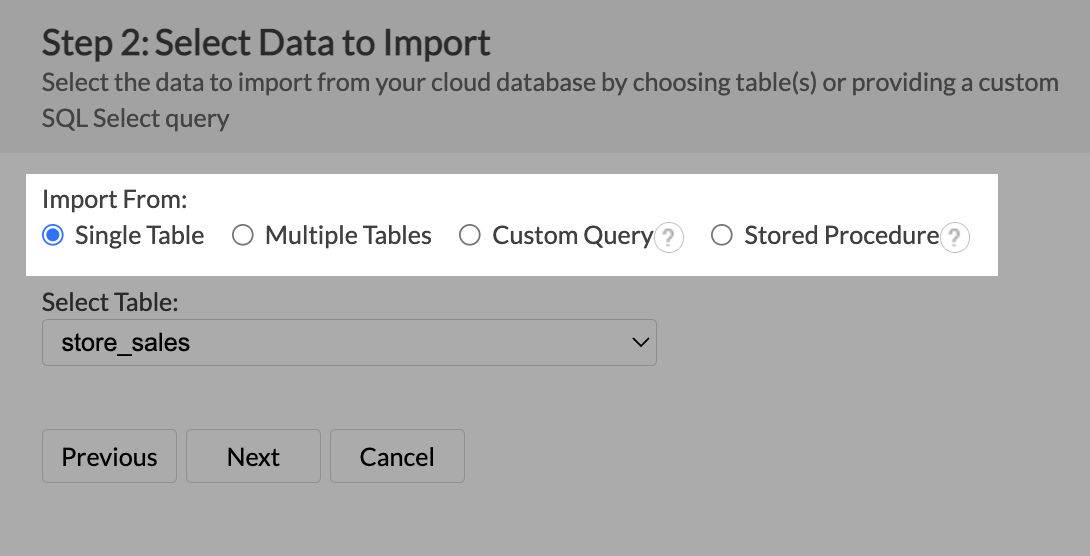Image resolution: width=1090 pixels, height=556 pixels.
Task: Choose the Multiple Tables radio option
Action: (243, 235)
